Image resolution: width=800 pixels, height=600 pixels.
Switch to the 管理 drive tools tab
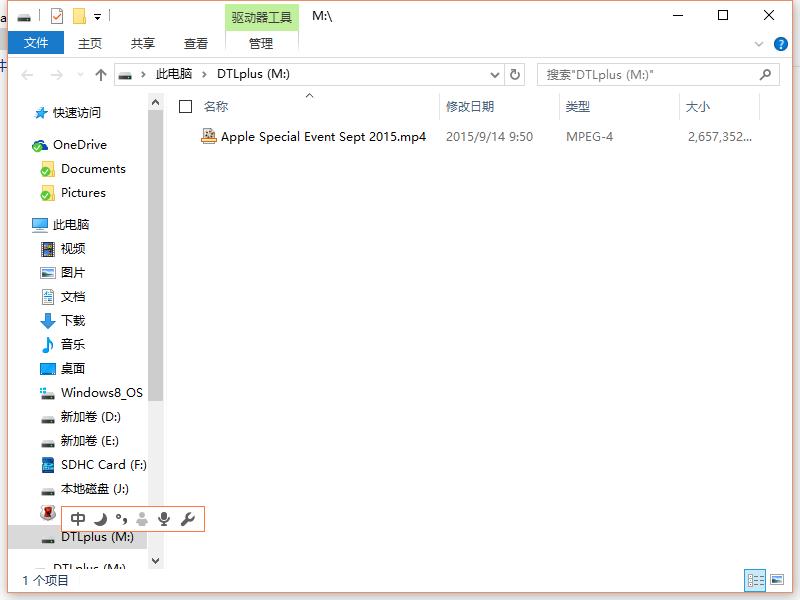pyautogui.click(x=261, y=43)
